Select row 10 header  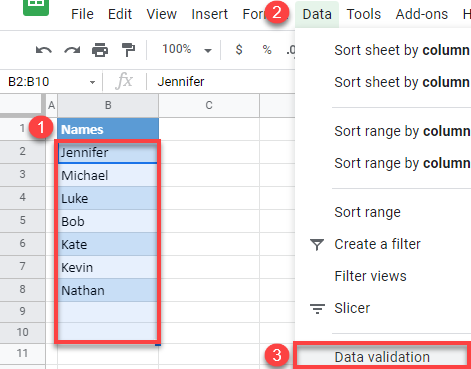click(x=22, y=332)
